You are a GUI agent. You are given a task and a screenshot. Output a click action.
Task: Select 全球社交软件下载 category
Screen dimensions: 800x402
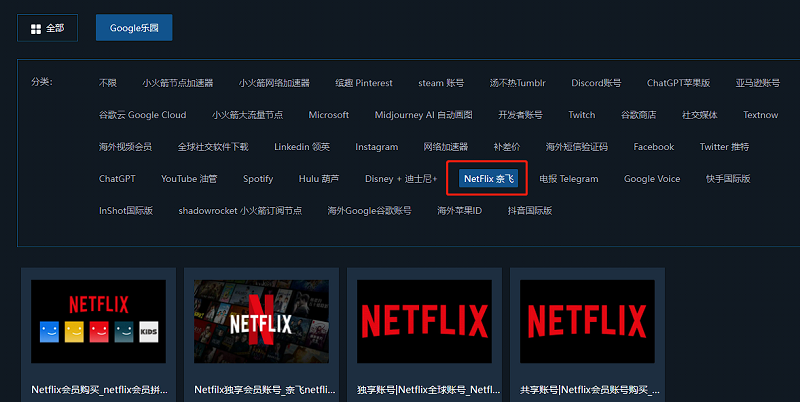click(213, 147)
